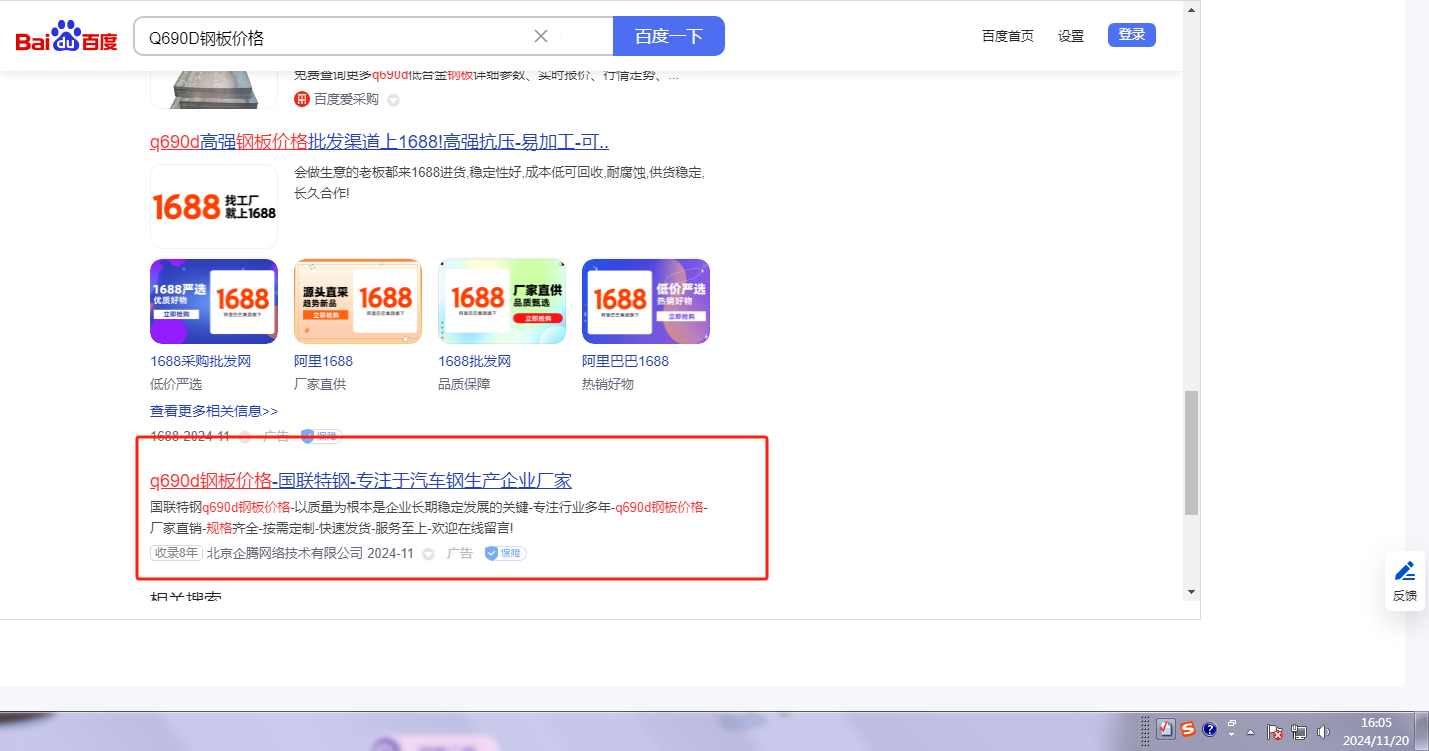Click the 1688采购批发网 link
Viewport: 1429px width, 751px height.
click(x=200, y=361)
